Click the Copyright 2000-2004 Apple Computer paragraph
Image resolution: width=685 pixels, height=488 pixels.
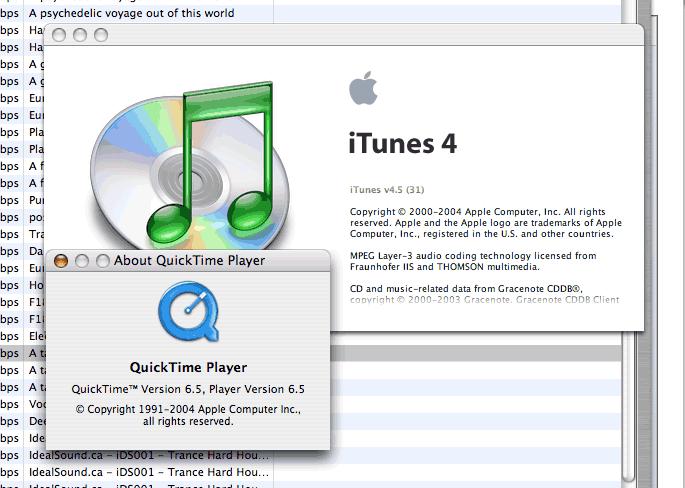pyautogui.click(x=485, y=223)
